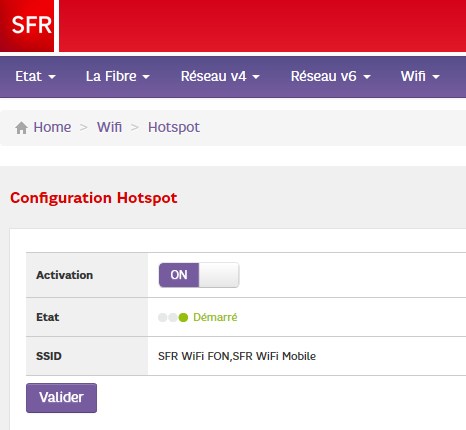
Task: Expand the Etat dropdown arrow
Action: pos(52,77)
